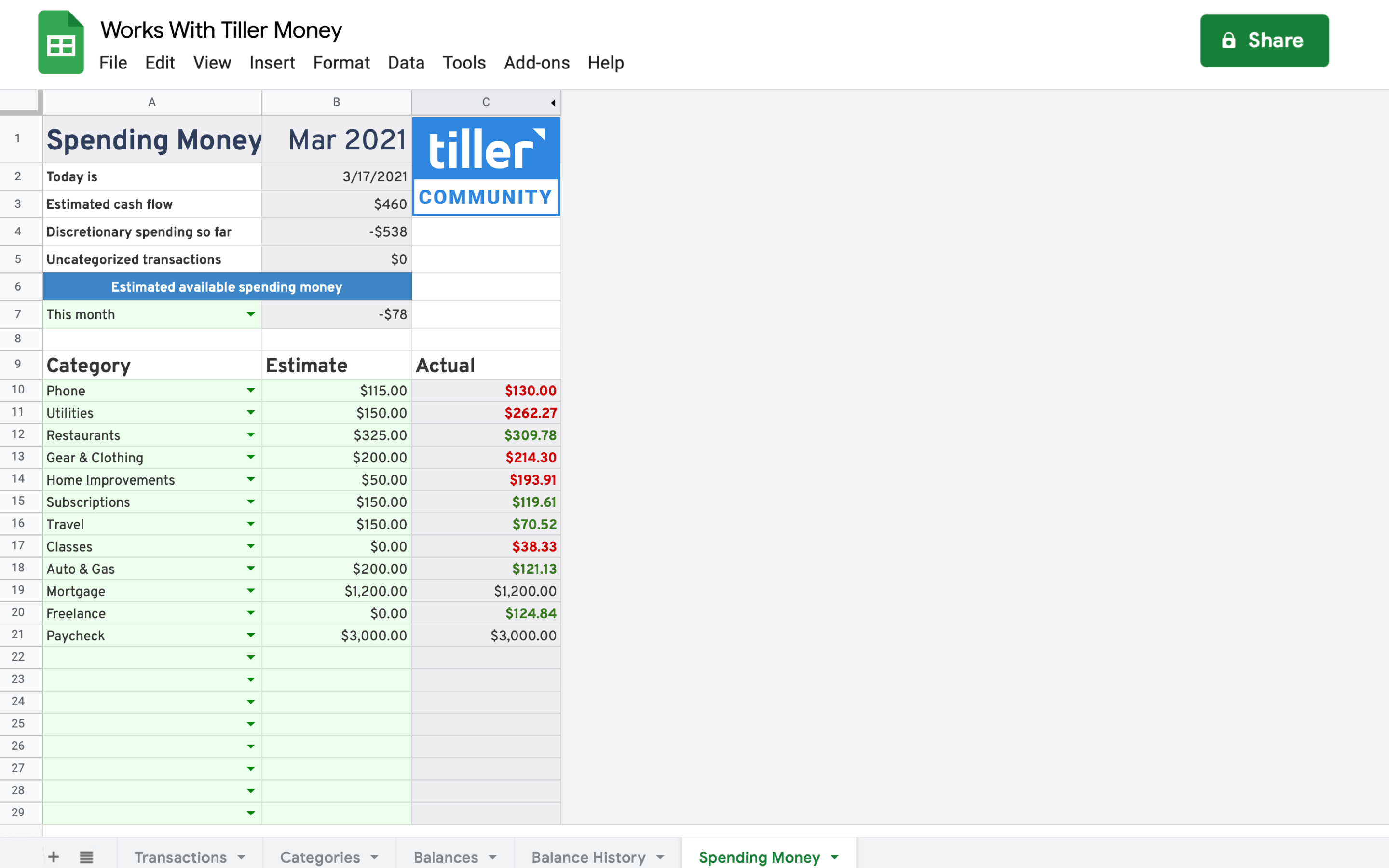Click the select-all corner box

(x=21, y=102)
